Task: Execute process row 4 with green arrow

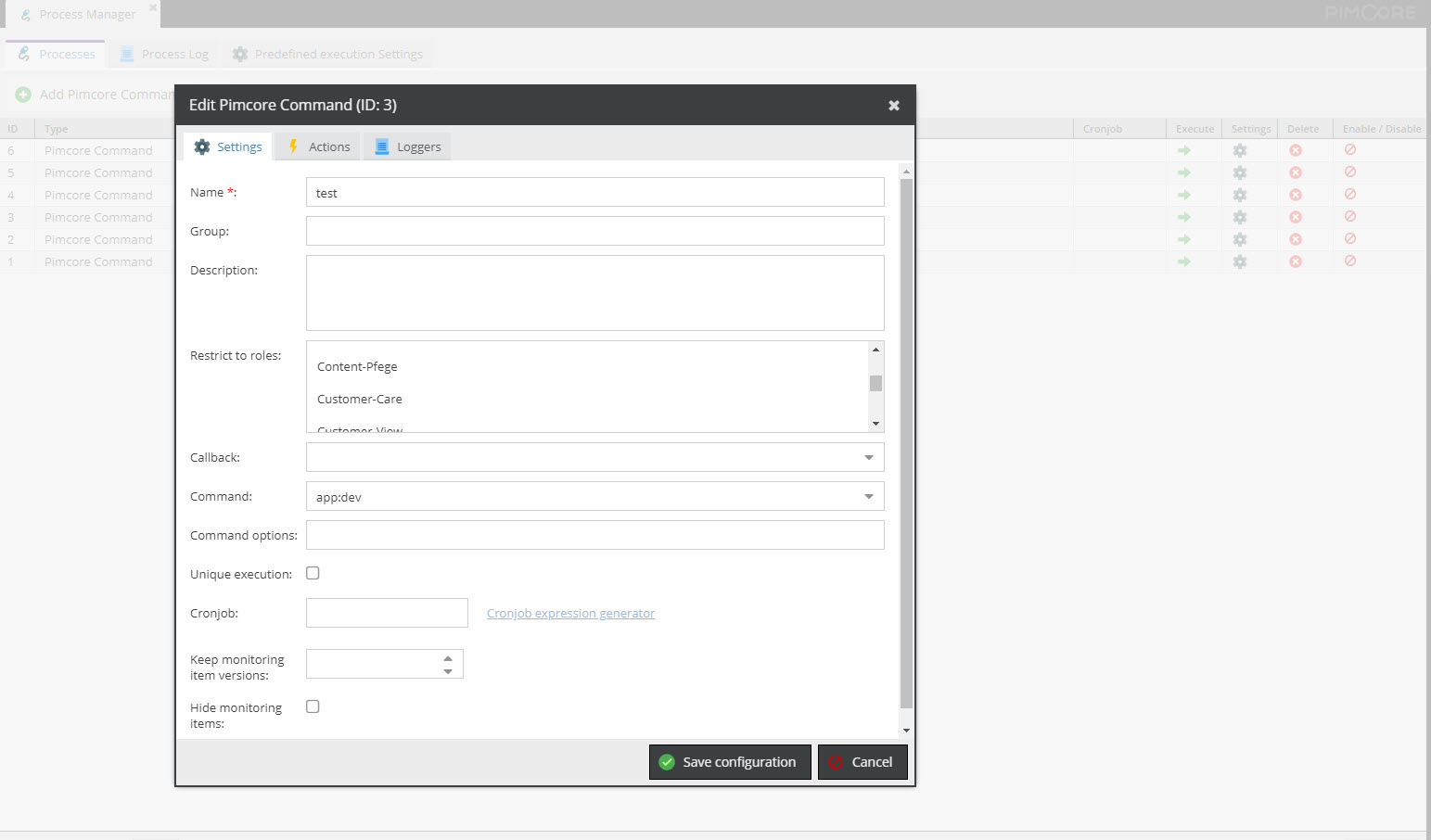Action: tap(1184, 195)
